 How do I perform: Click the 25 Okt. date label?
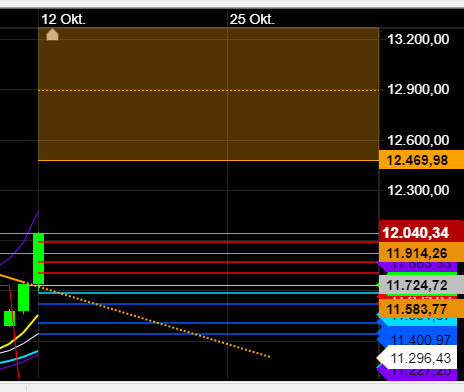(x=252, y=19)
